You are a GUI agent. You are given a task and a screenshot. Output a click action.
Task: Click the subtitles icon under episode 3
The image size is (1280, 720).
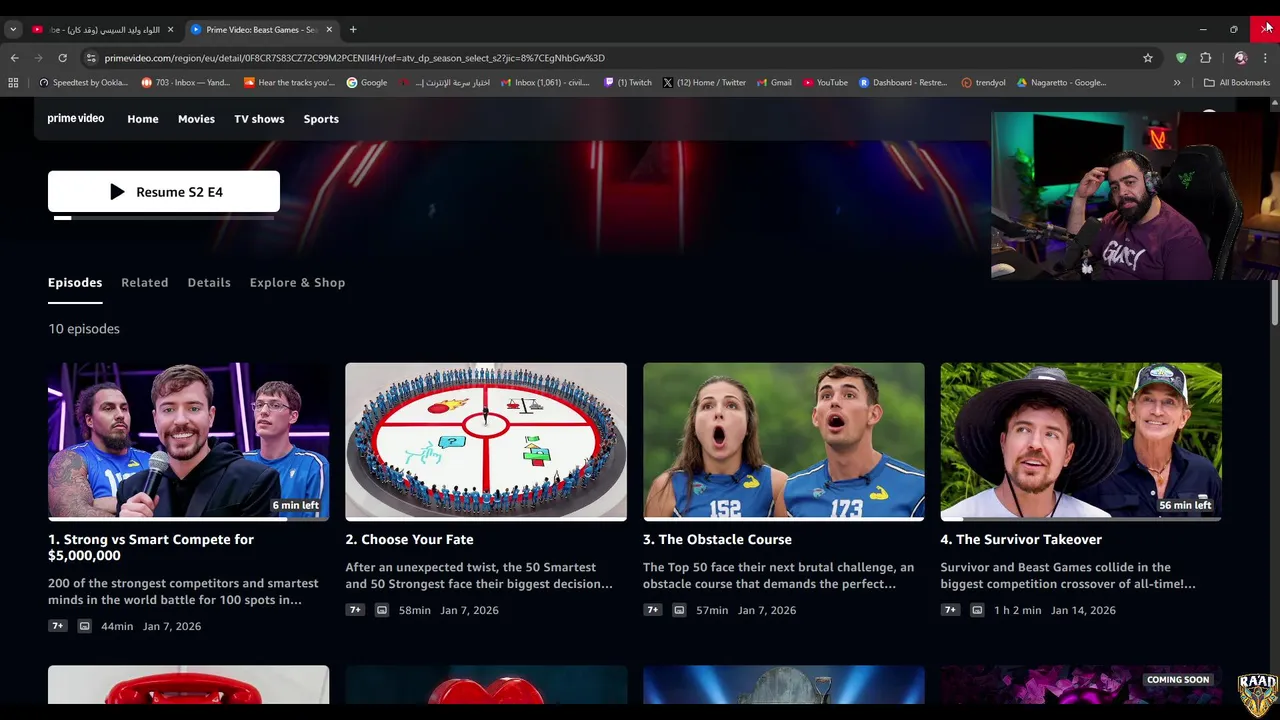click(x=679, y=610)
